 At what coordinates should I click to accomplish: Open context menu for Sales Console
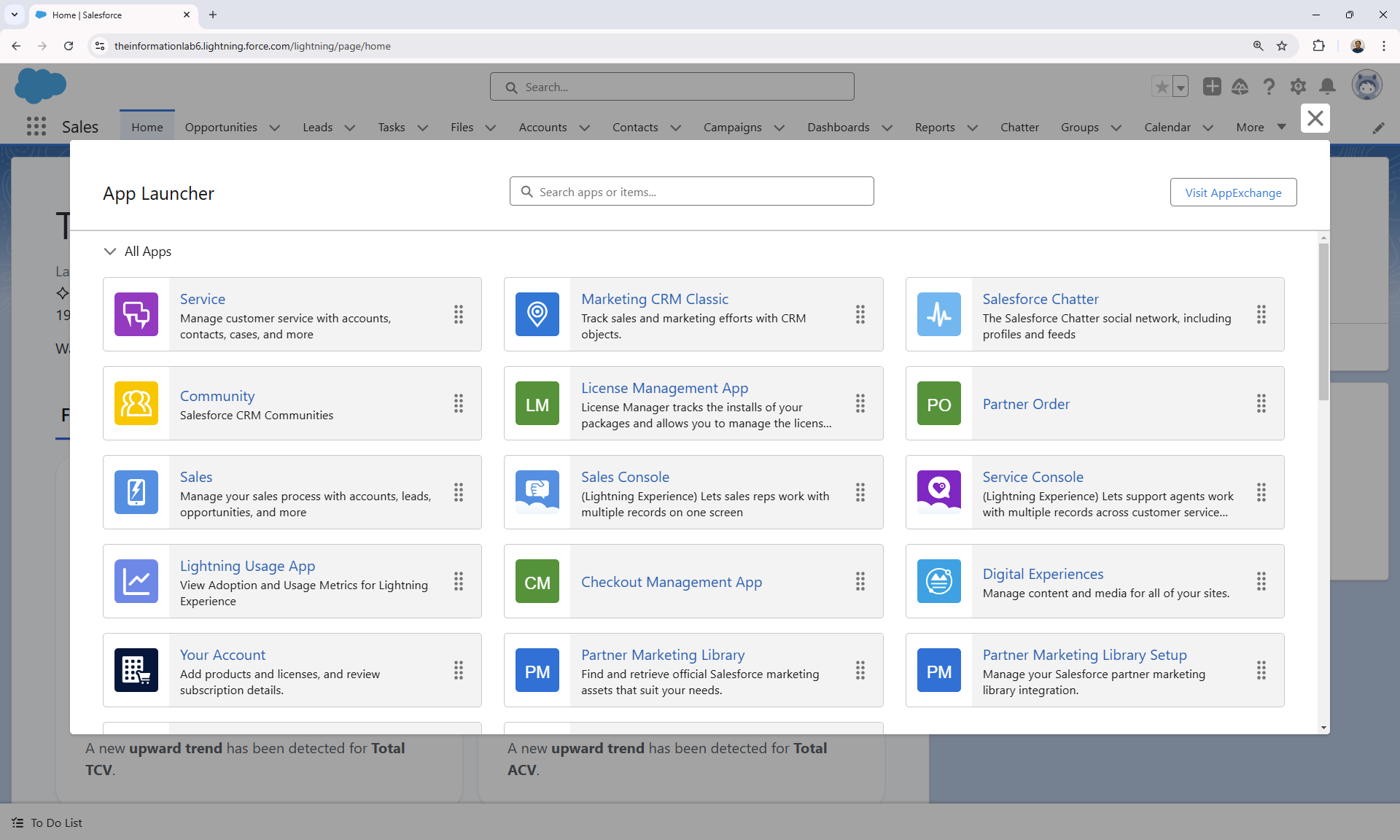point(859,492)
